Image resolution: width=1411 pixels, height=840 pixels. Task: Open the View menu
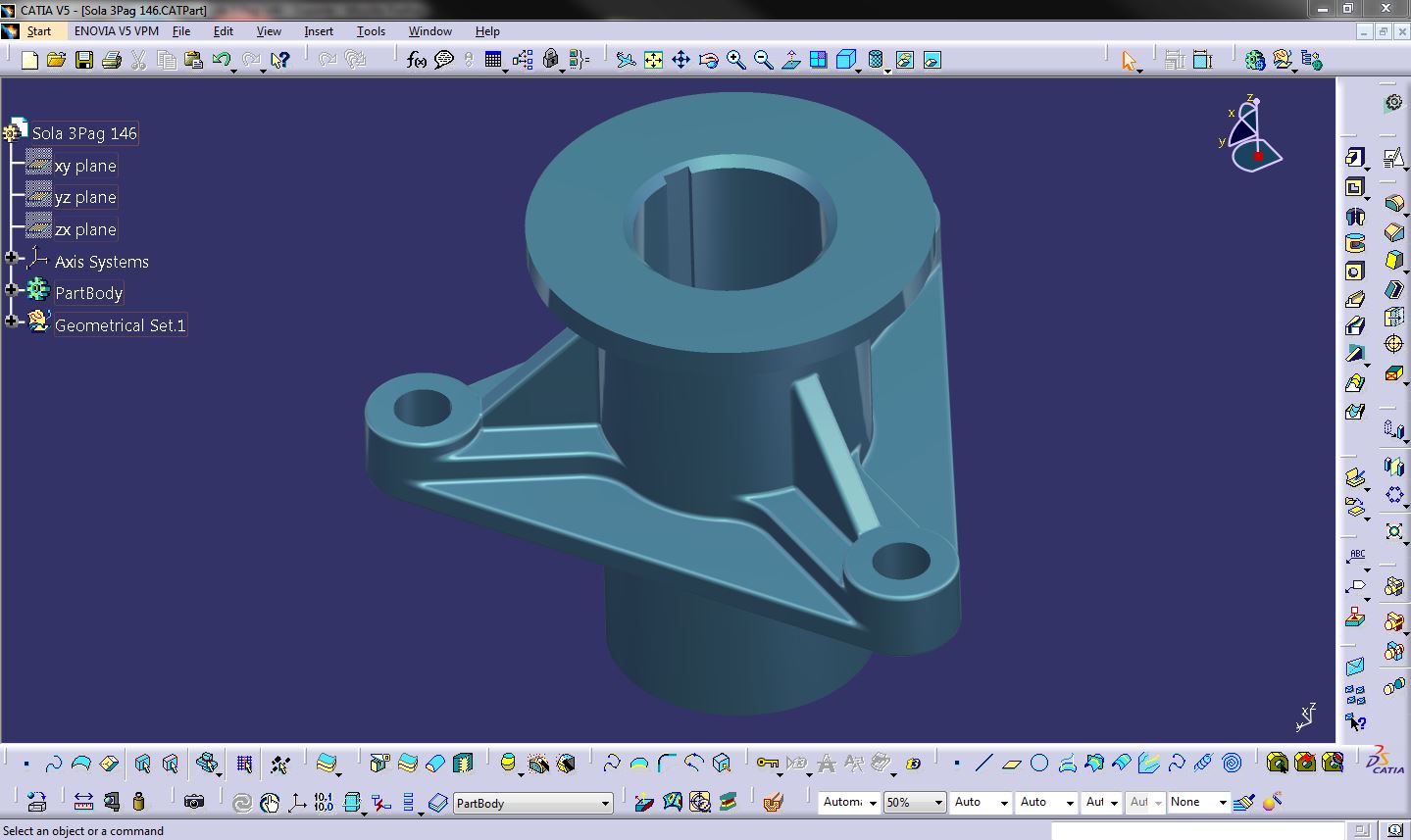(269, 31)
